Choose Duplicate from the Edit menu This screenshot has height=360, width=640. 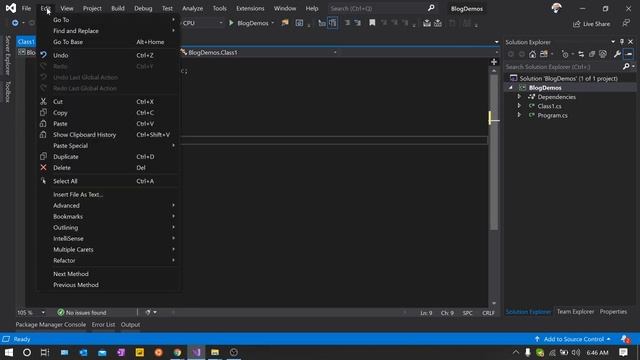pyautogui.click(x=108, y=157)
